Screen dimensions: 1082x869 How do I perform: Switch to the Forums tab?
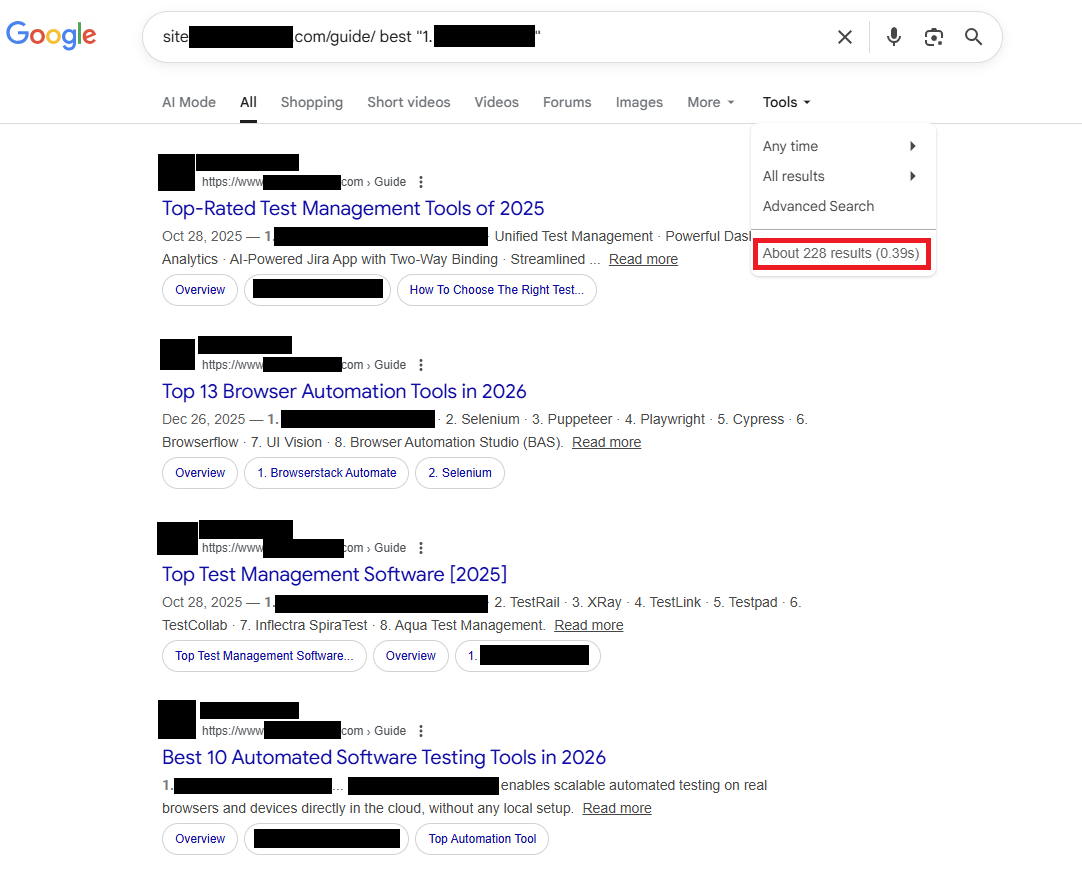click(567, 102)
